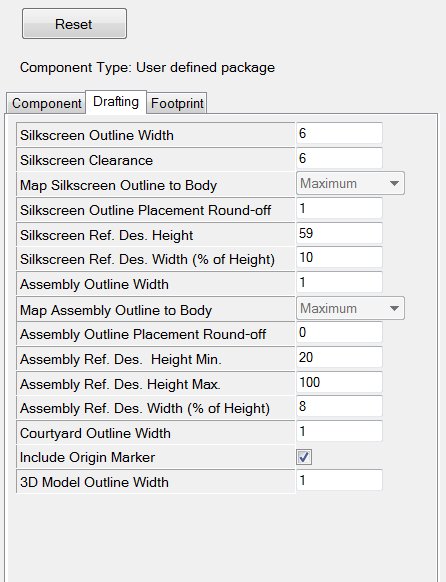This screenshot has width=446, height=582.
Task: Select Silkscreen Ref. Des. Width percentage field
Action: 339,257
